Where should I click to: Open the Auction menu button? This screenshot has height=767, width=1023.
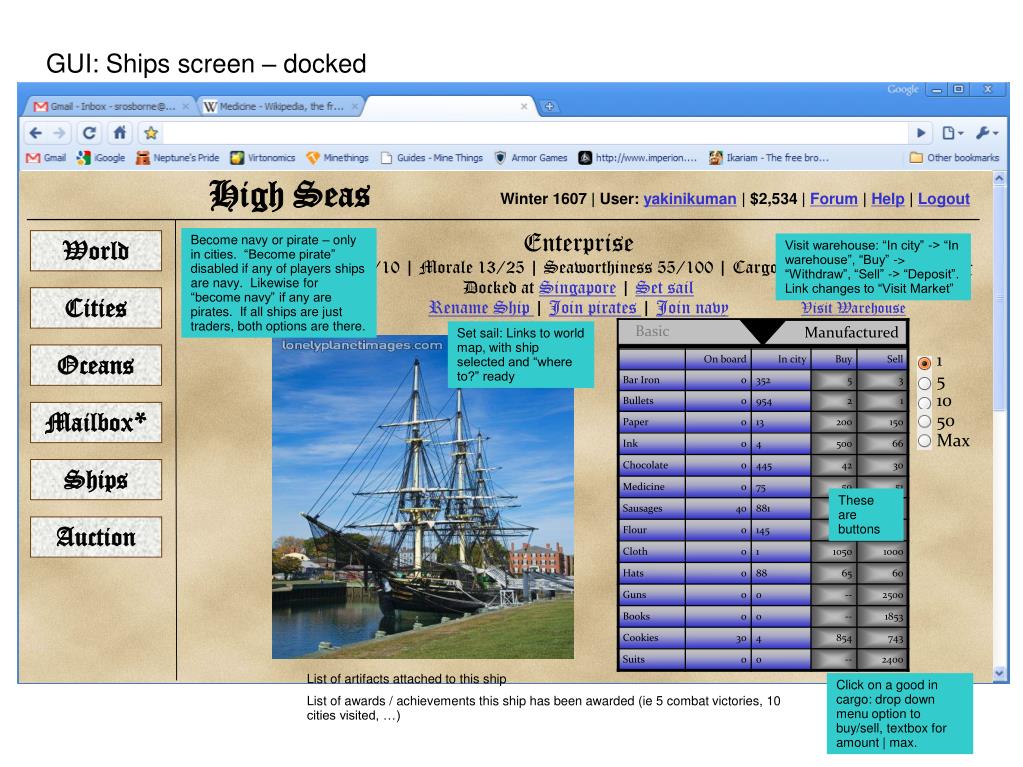coord(96,537)
